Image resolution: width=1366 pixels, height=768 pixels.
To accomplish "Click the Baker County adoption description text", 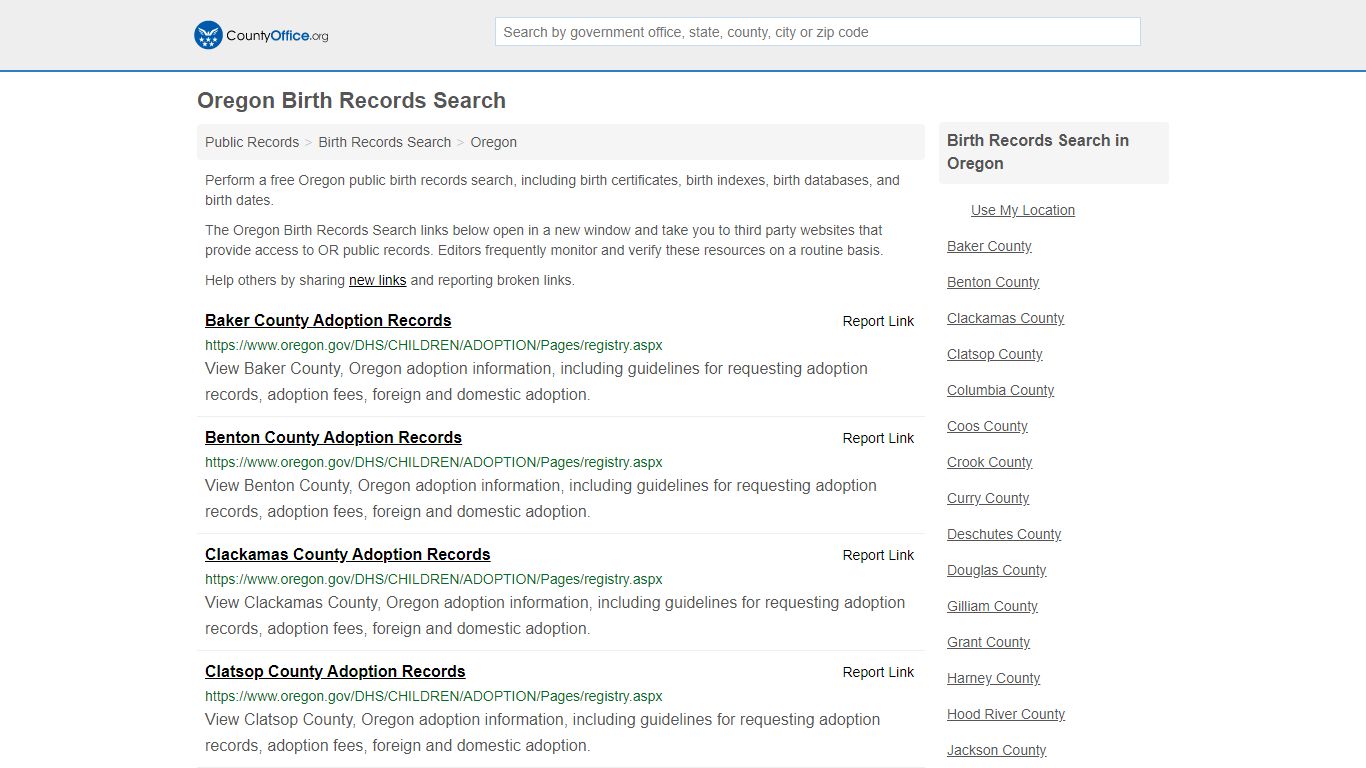I will point(536,381).
